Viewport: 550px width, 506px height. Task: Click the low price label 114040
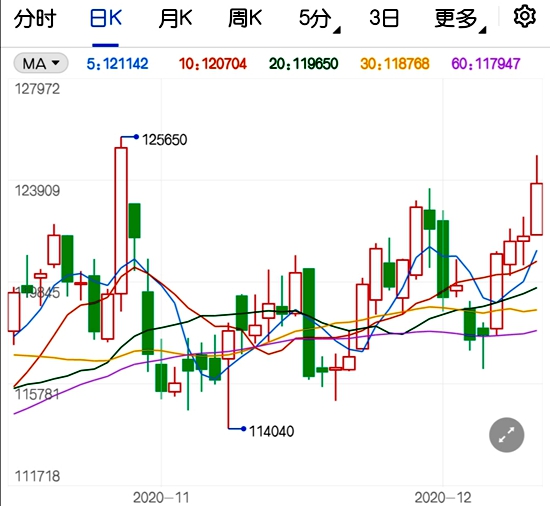271,432
